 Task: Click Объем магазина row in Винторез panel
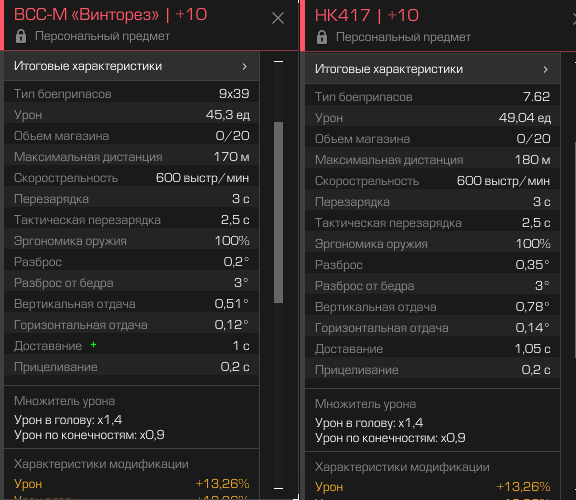tap(132, 136)
